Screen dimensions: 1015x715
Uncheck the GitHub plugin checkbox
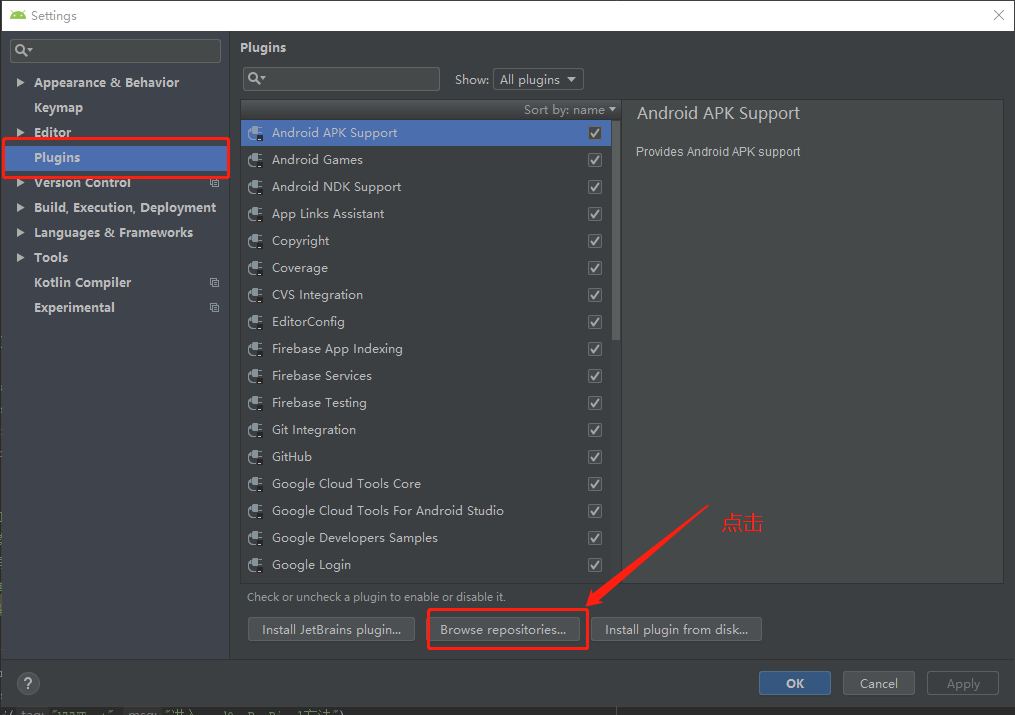click(595, 457)
